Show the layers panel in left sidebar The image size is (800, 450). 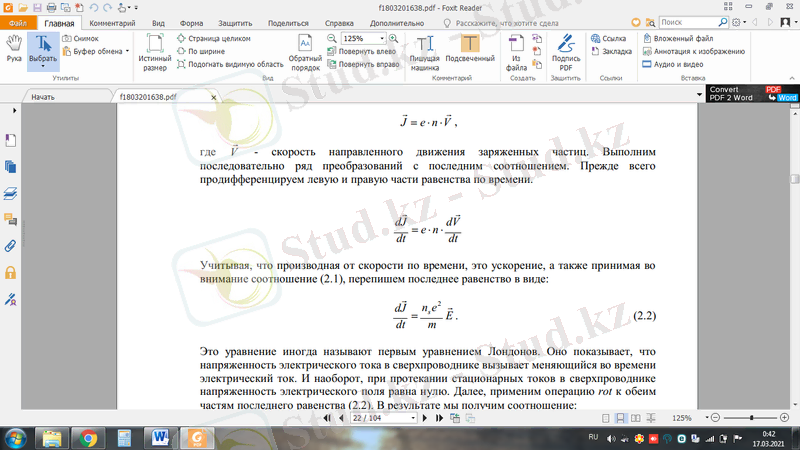point(10,193)
